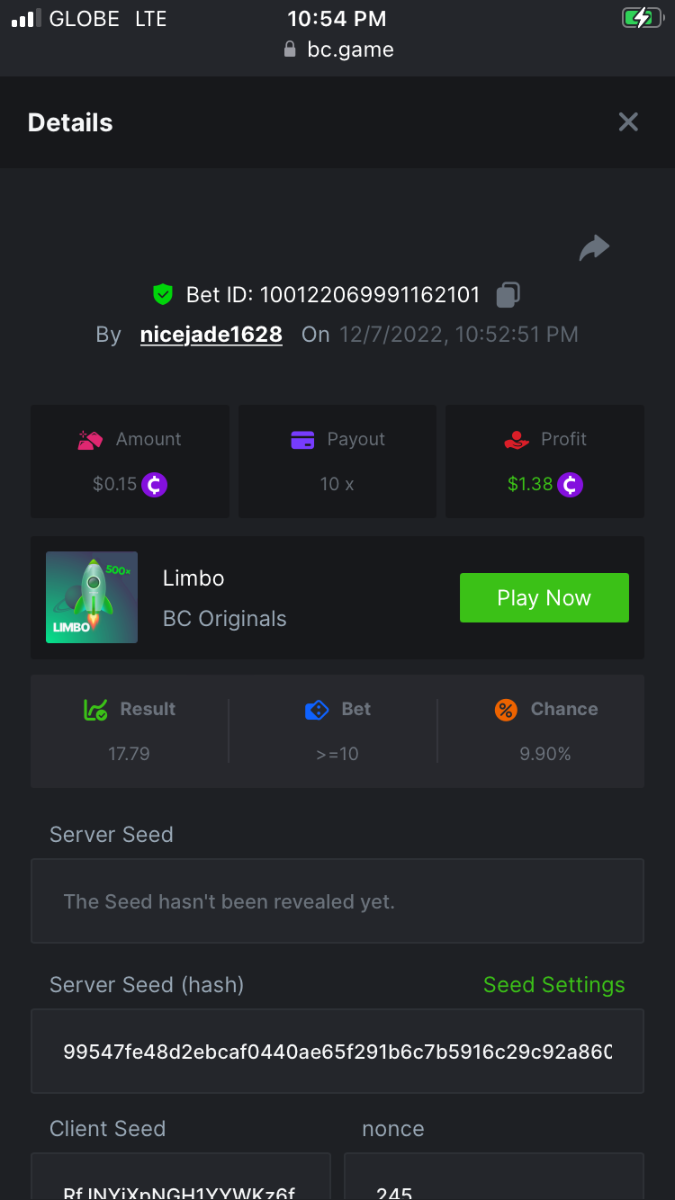The height and width of the screenshot is (1200, 675).
Task: Click the Amount coin currency icon
Action: pyautogui.click(x=154, y=485)
